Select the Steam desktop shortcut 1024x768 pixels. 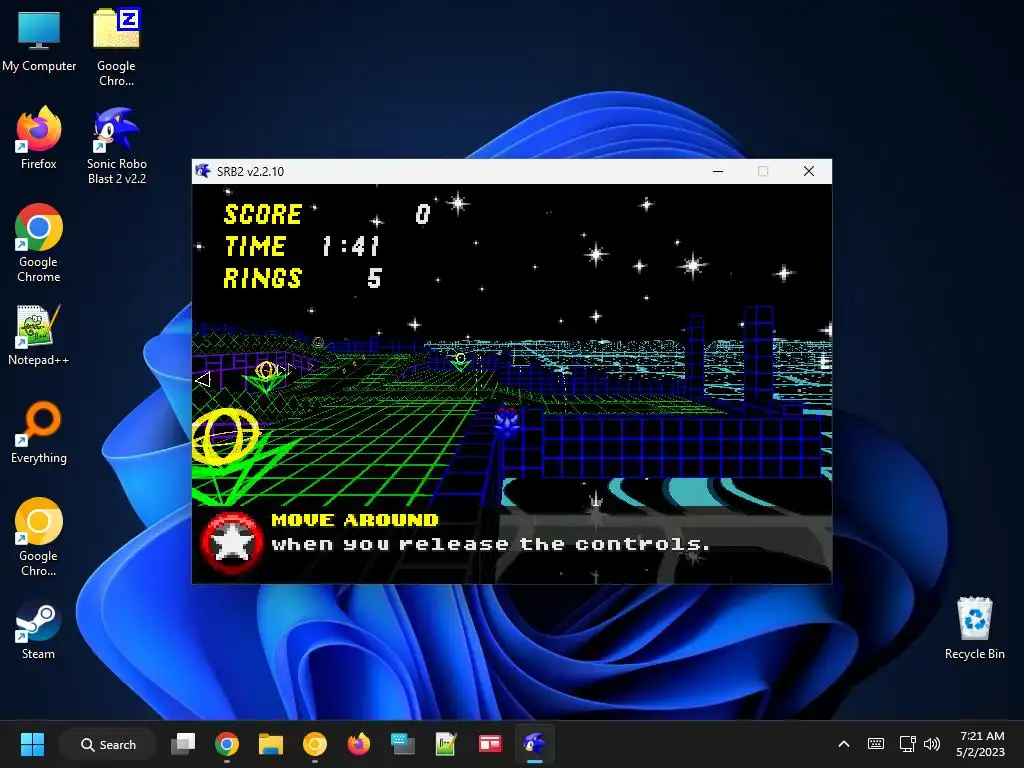39,629
